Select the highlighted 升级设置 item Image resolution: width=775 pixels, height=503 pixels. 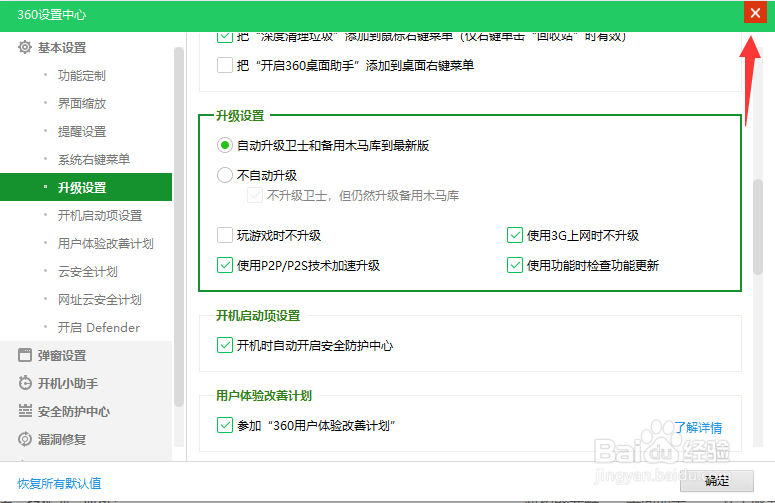(86, 187)
